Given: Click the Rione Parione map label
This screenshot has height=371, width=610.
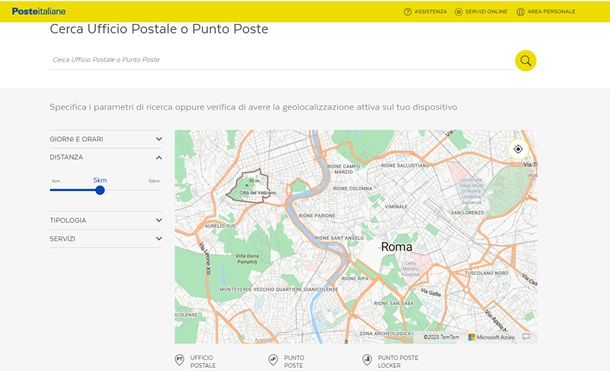Looking at the screenshot, I should click(317, 215).
